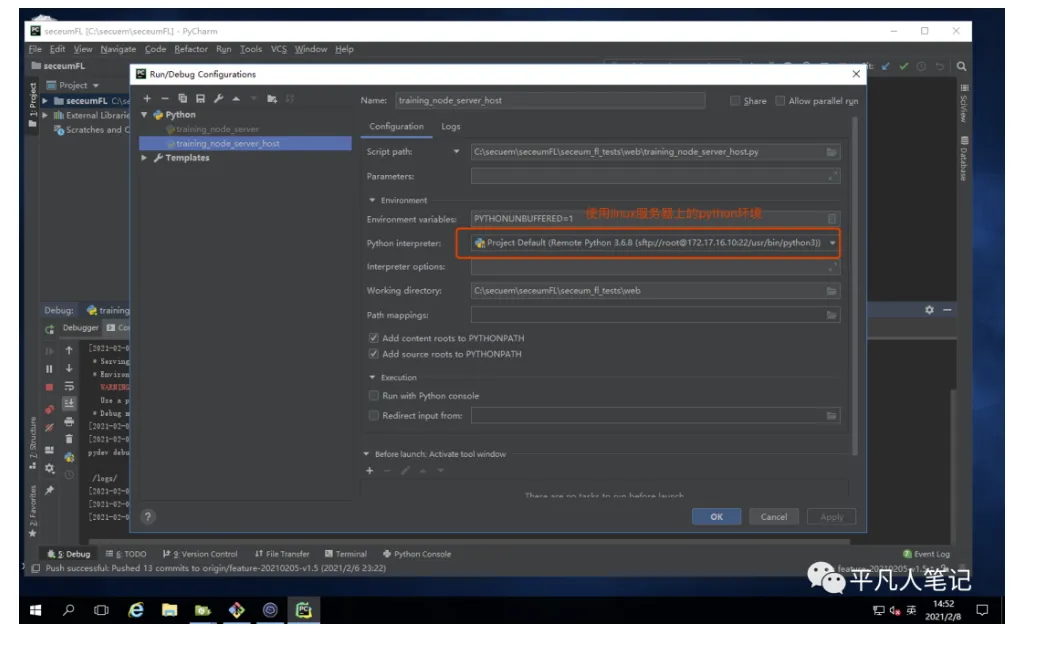Open debug settings gear in sidebar
Screen dimensions: 1039x647
click(50, 469)
